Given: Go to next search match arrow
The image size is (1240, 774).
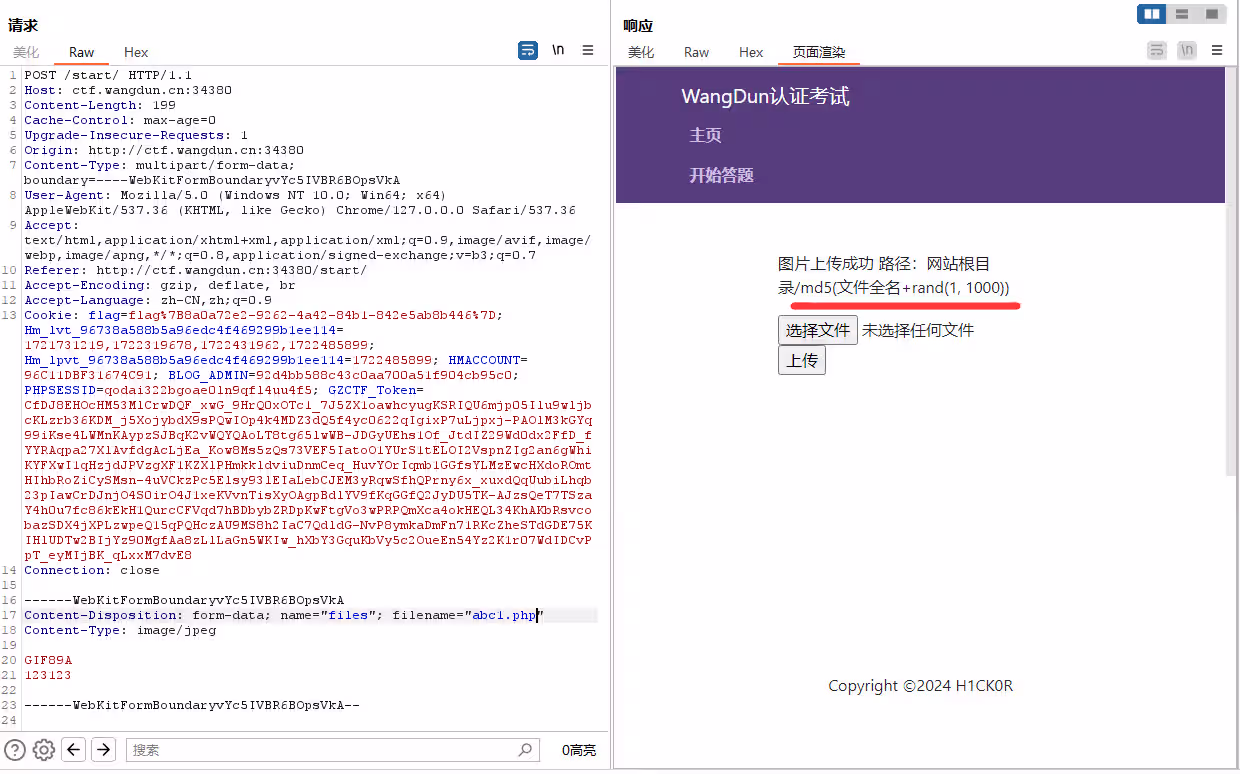Looking at the screenshot, I should click(x=103, y=750).
